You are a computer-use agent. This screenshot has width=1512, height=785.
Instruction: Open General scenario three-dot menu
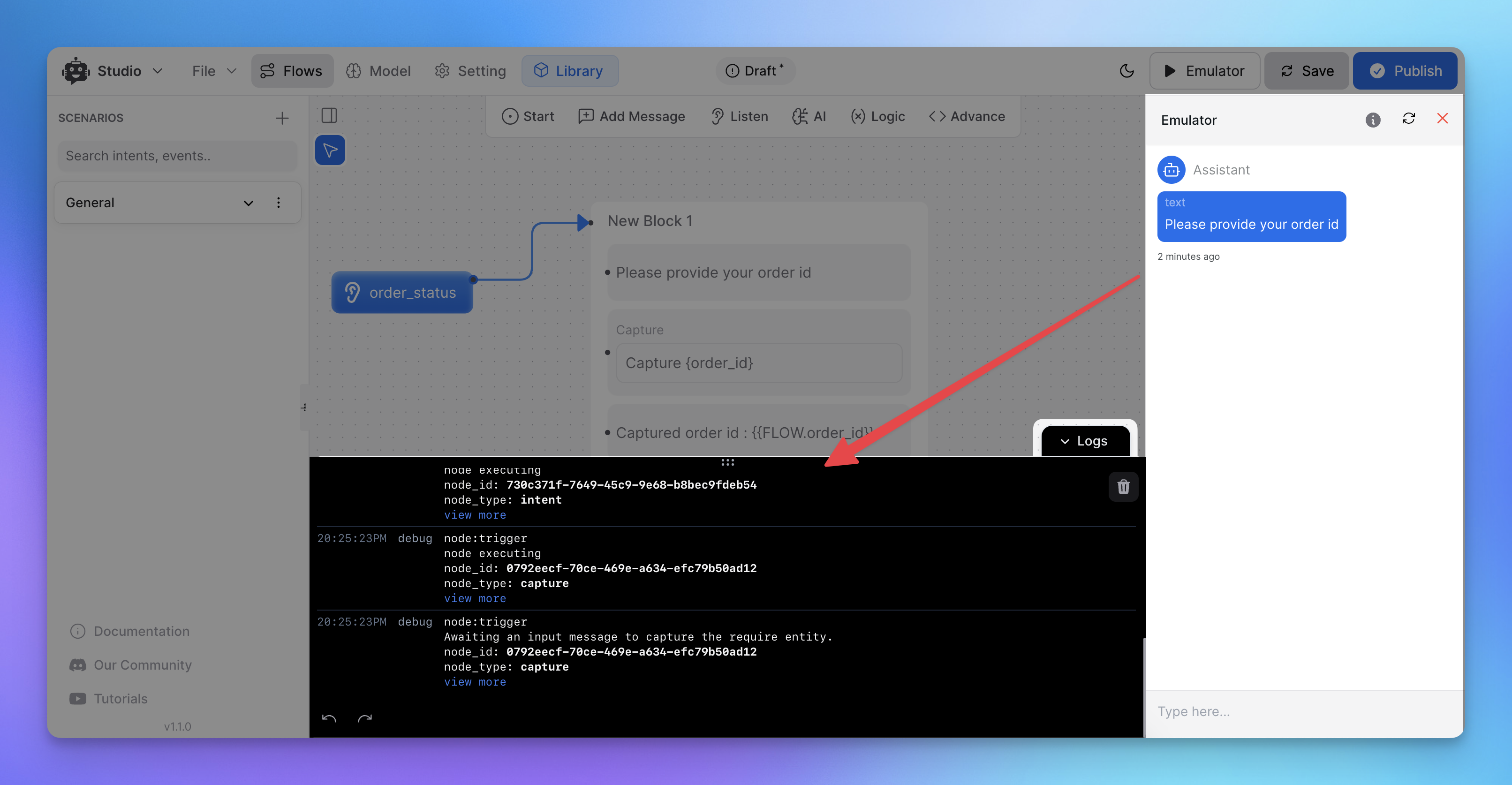pos(278,203)
